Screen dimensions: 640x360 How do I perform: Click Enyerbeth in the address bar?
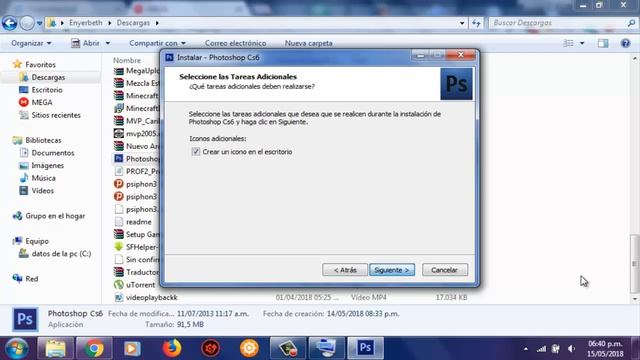coord(86,23)
